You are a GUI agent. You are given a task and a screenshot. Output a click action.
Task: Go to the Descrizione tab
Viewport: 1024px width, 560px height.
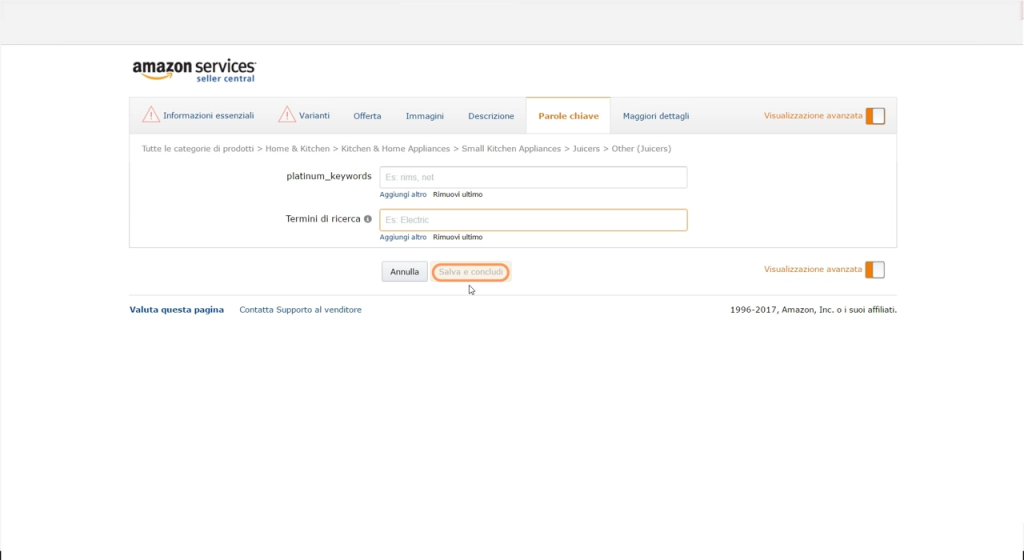[x=491, y=116]
